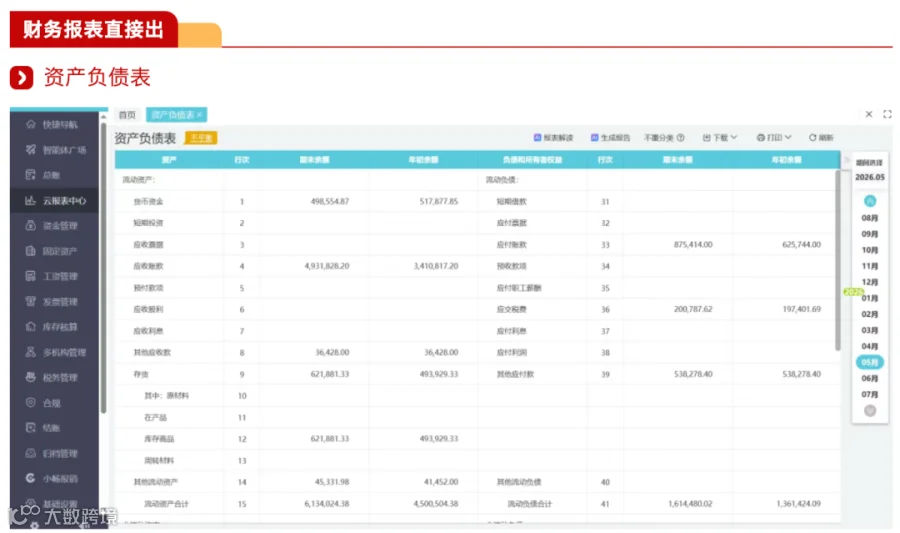Click the 不重分类 help question icon
900x533 pixels.
pos(681,138)
